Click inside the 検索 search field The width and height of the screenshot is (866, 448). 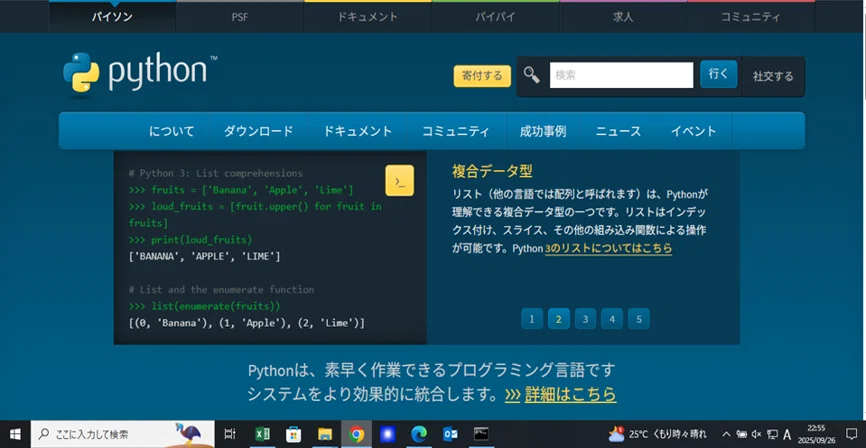point(621,75)
